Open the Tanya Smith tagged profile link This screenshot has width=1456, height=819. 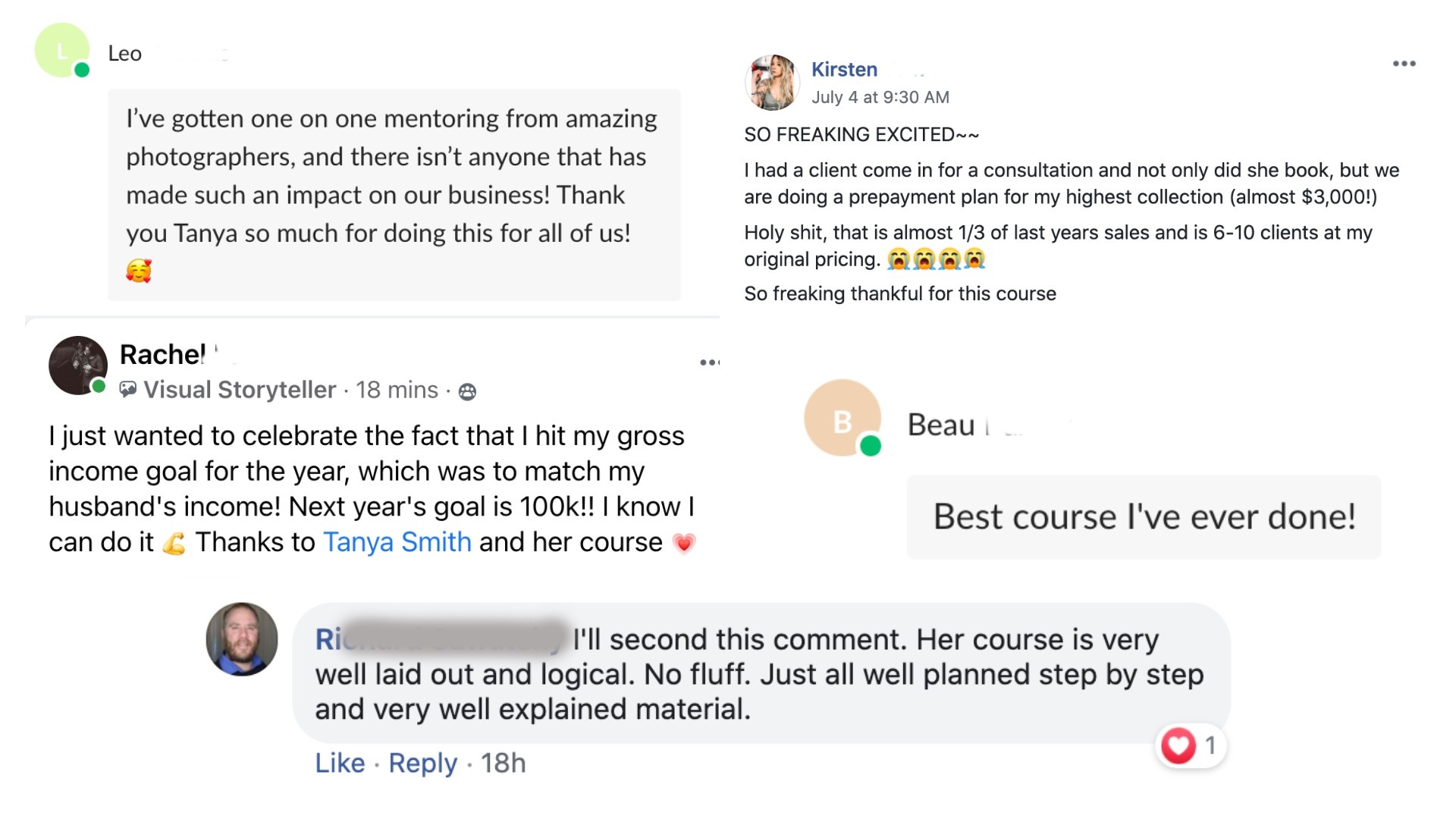[397, 542]
